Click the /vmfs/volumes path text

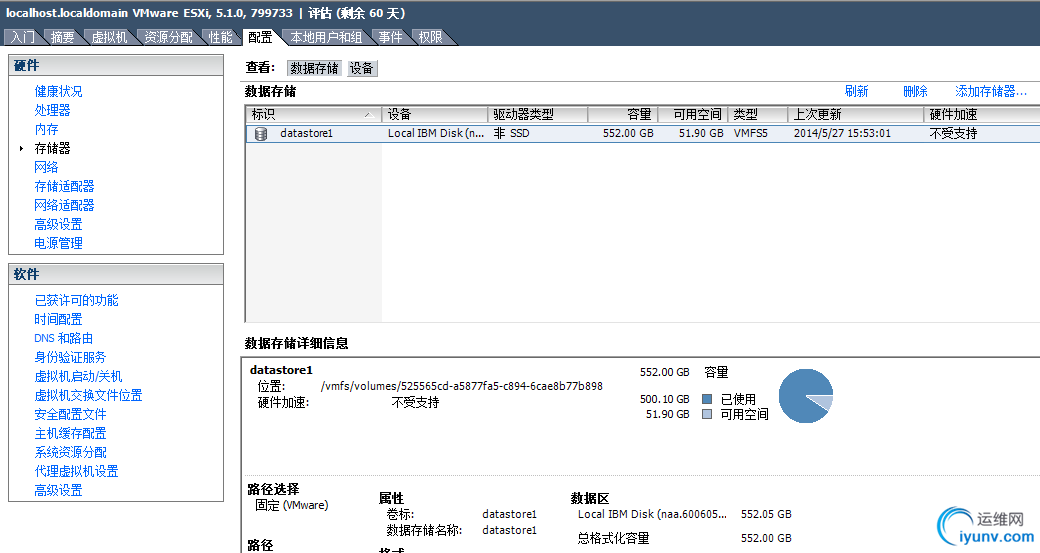(x=462, y=386)
